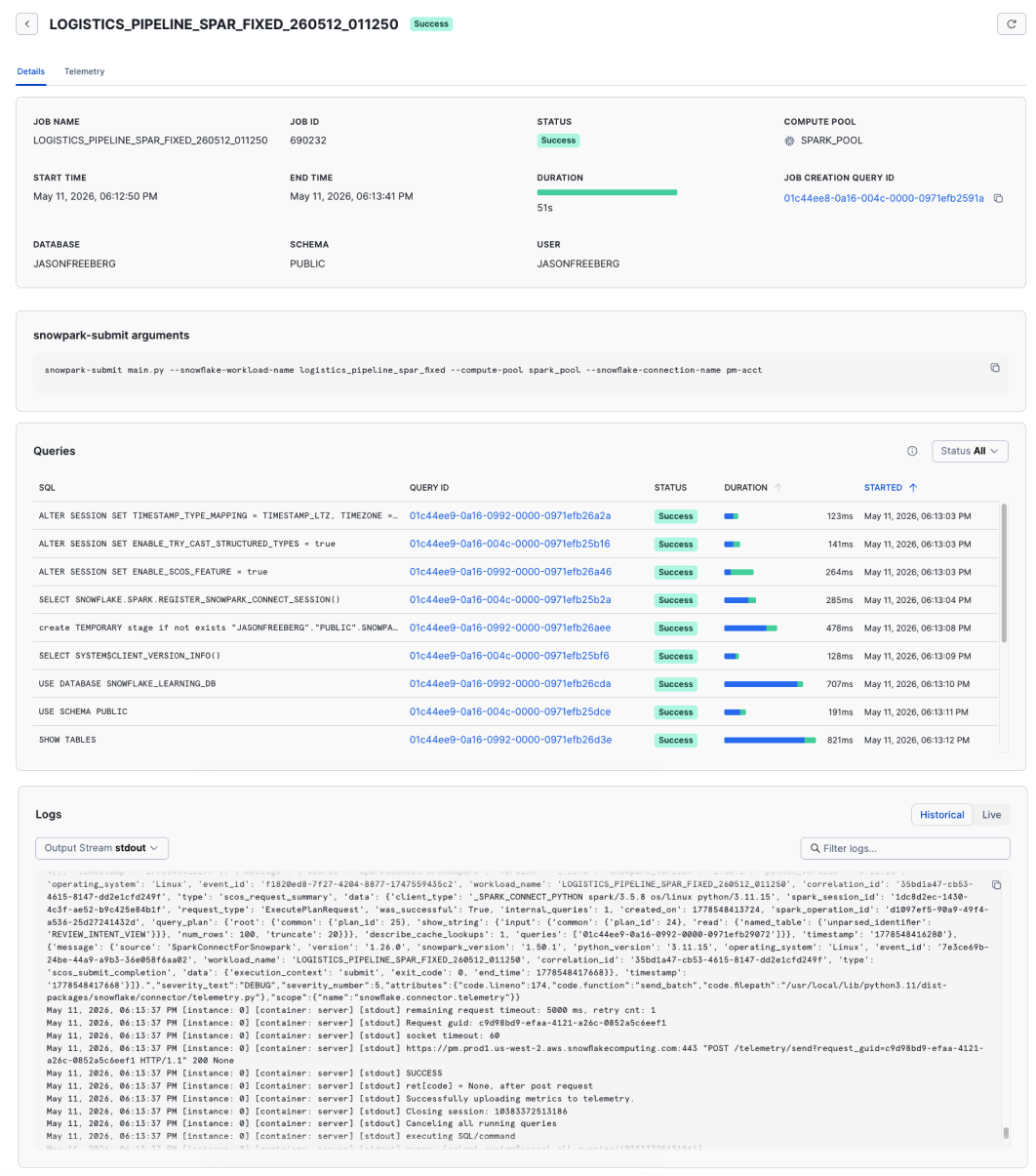Viewport: 1036px width, 1176px height.
Task: Open the Output Stream stdout dropdown
Action: coord(102,848)
